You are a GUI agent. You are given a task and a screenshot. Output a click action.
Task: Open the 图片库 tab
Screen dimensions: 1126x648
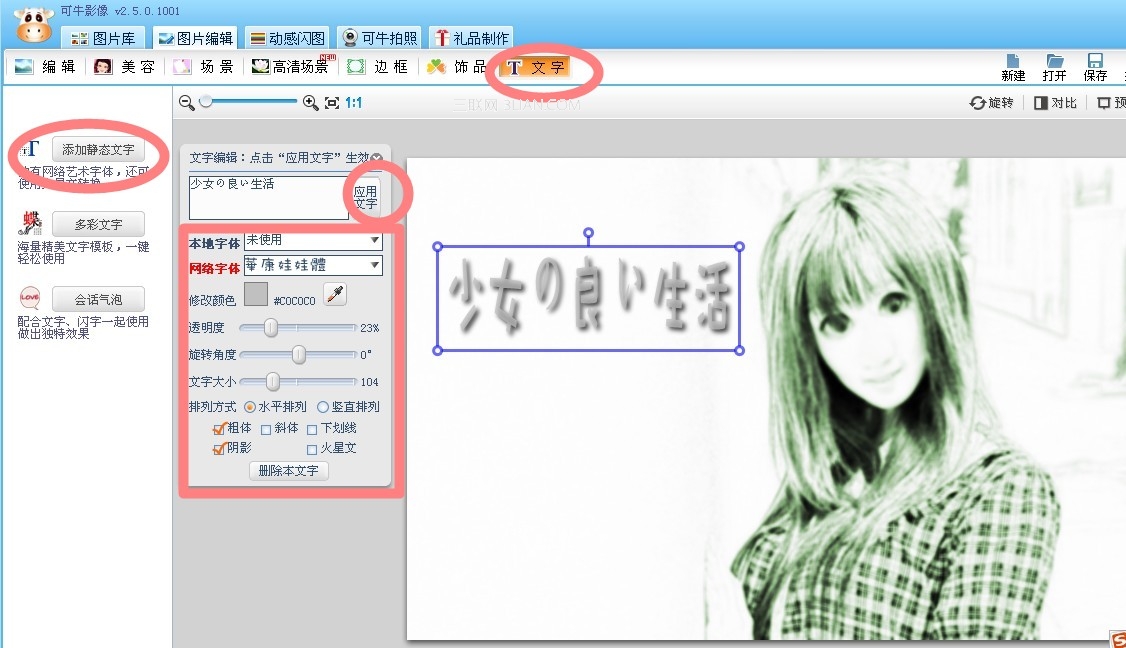pos(103,38)
